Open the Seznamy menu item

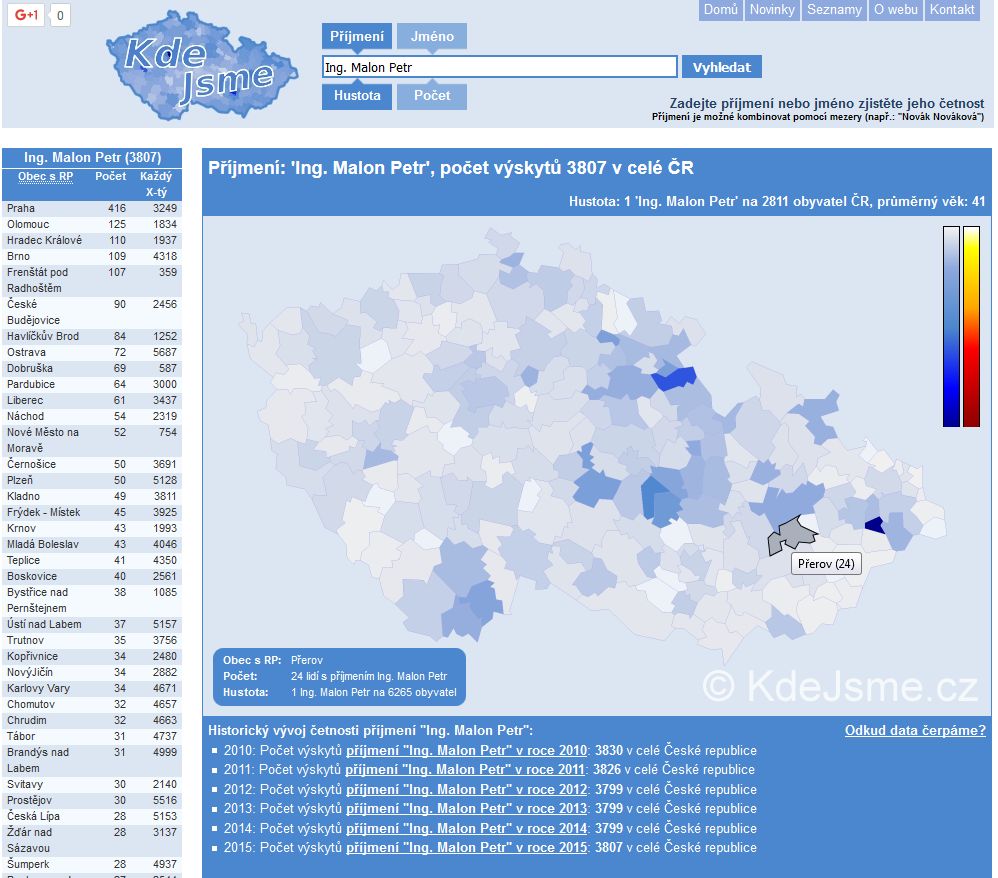pyautogui.click(x=834, y=10)
